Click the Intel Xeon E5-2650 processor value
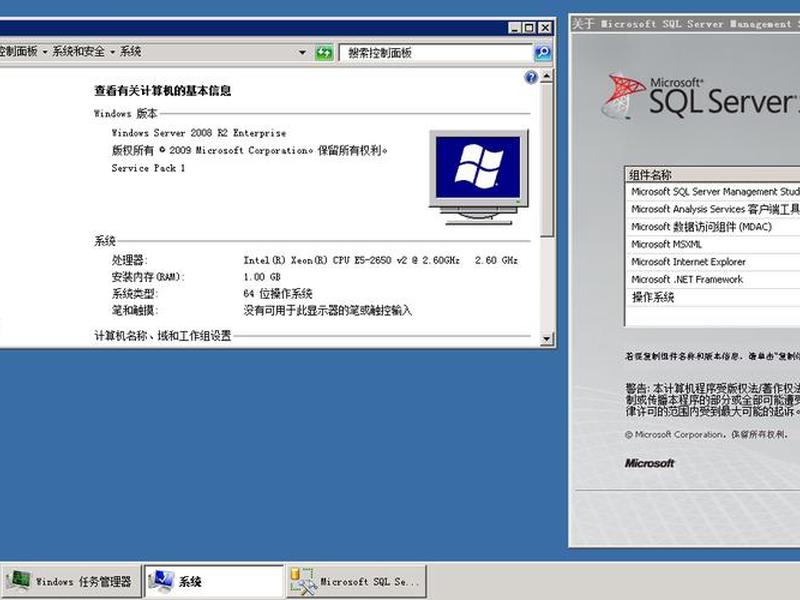This screenshot has width=800, height=600. [x=381, y=260]
